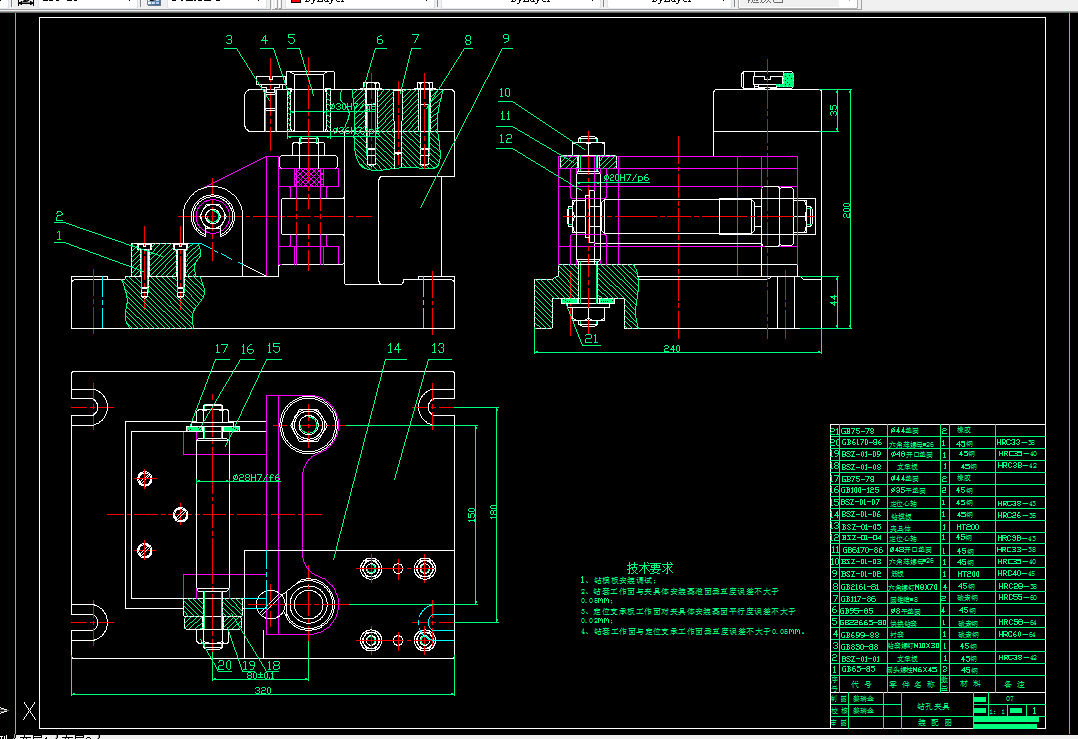Select part callout number 9 in front view

point(506,38)
